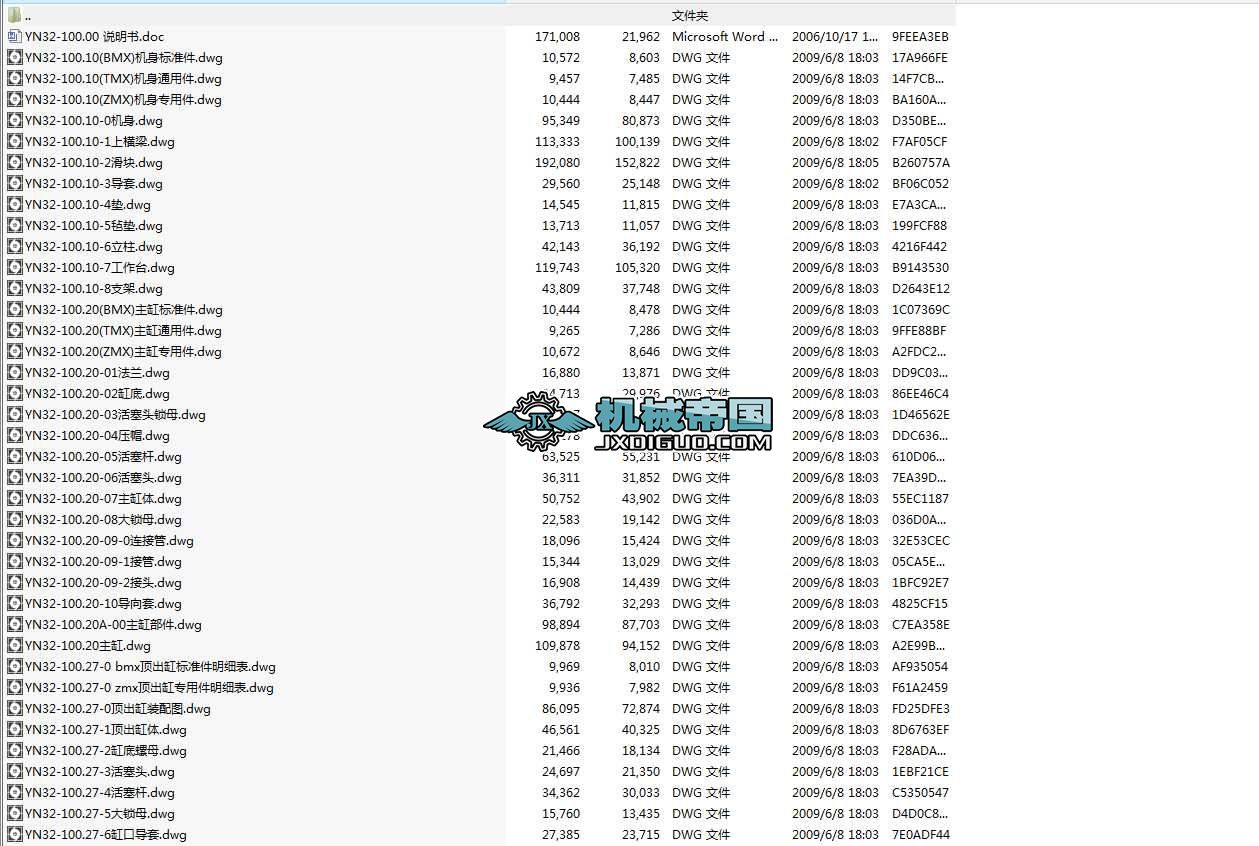Click date 2006/10/17 of 说明书.doc
1259x846 pixels.
(836, 36)
